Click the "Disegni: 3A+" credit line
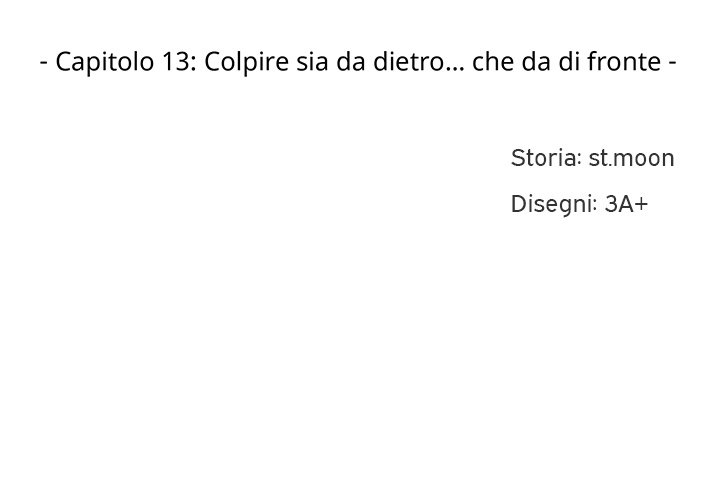 coord(579,205)
